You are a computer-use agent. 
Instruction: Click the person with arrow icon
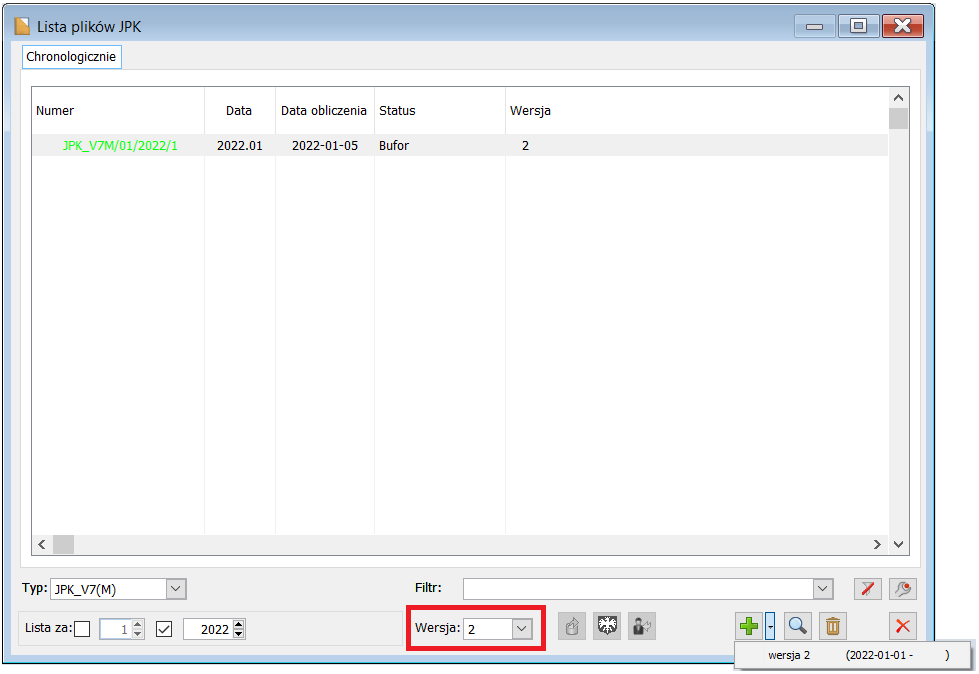pos(642,626)
